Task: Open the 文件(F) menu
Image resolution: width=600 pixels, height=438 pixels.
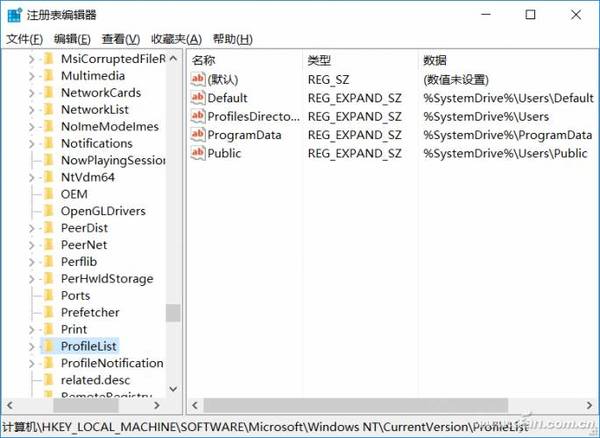Action: click(x=24, y=39)
